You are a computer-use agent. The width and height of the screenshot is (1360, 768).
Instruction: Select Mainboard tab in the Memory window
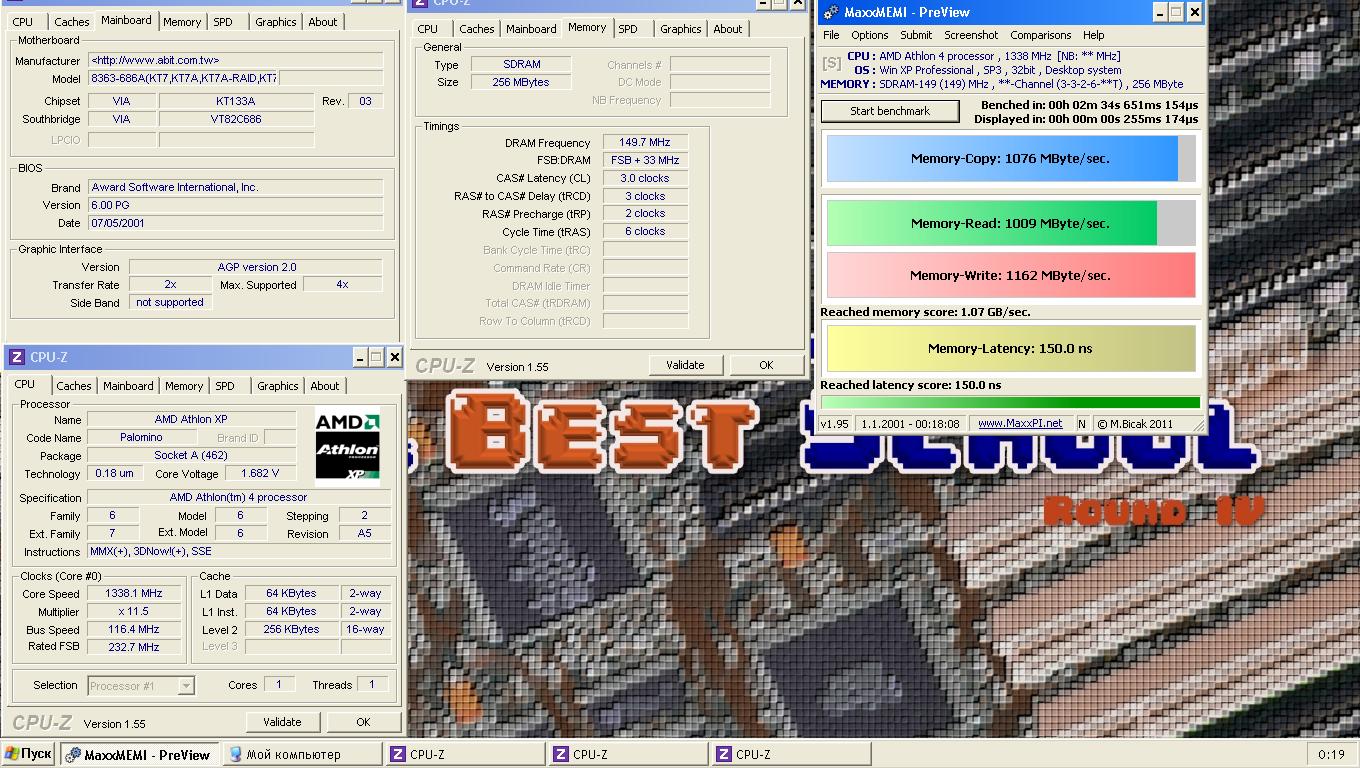[531, 29]
